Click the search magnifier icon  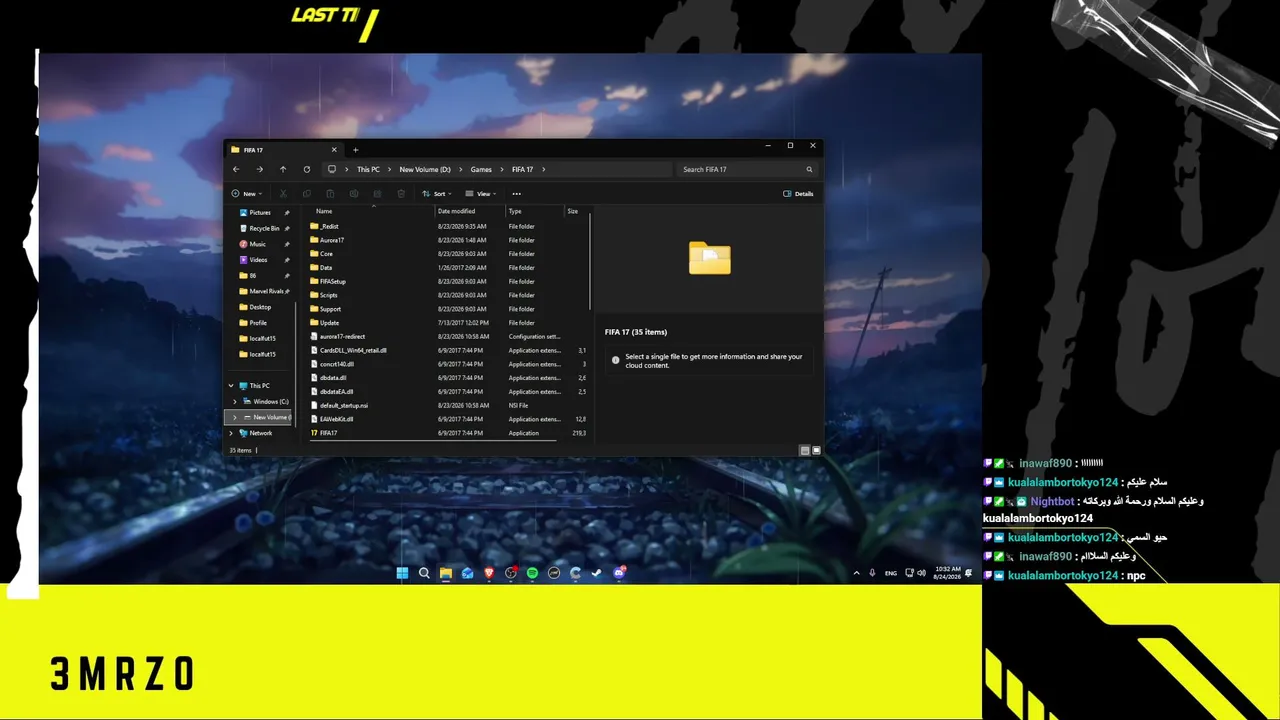pos(810,169)
